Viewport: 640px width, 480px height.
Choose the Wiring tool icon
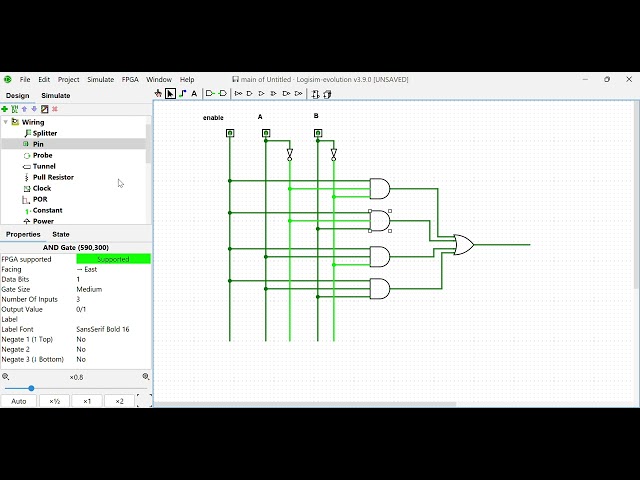coord(182,94)
